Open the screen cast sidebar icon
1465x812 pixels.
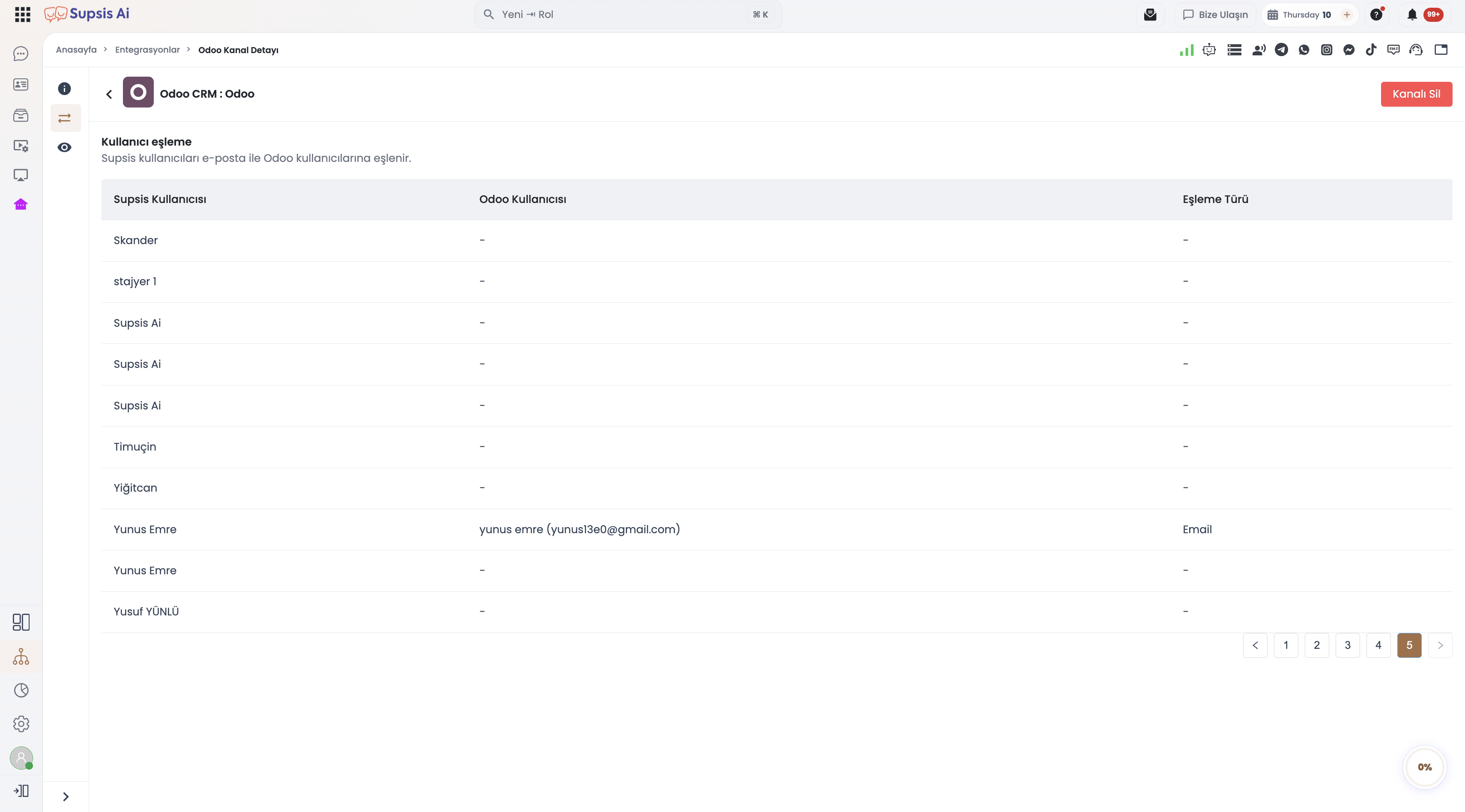tap(21, 175)
